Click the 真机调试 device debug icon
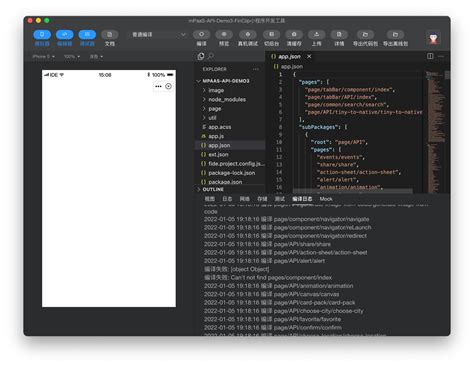This screenshot has width=474, height=367. tap(248, 35)
